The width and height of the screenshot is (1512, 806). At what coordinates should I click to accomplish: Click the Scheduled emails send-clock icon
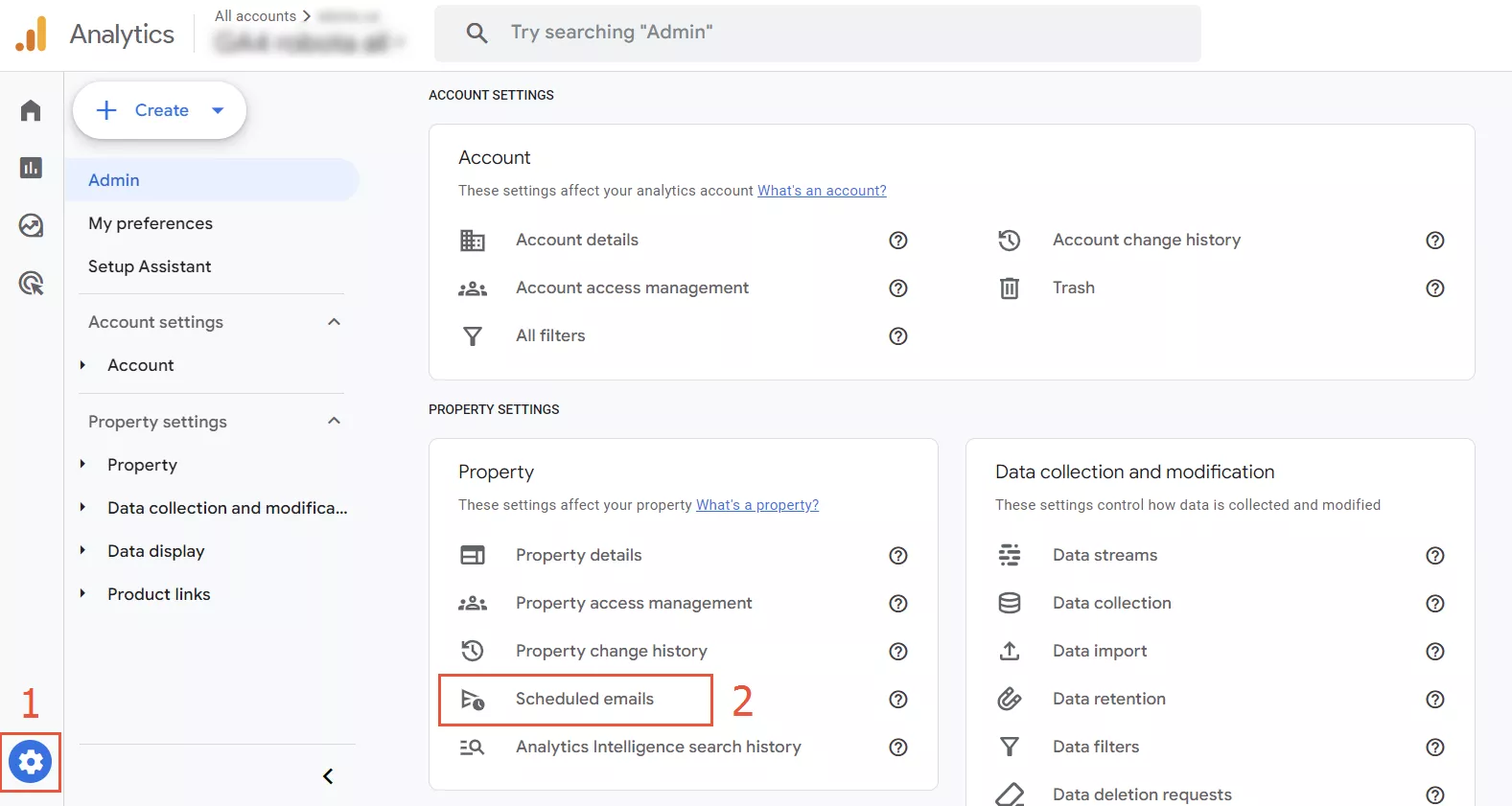473,699
